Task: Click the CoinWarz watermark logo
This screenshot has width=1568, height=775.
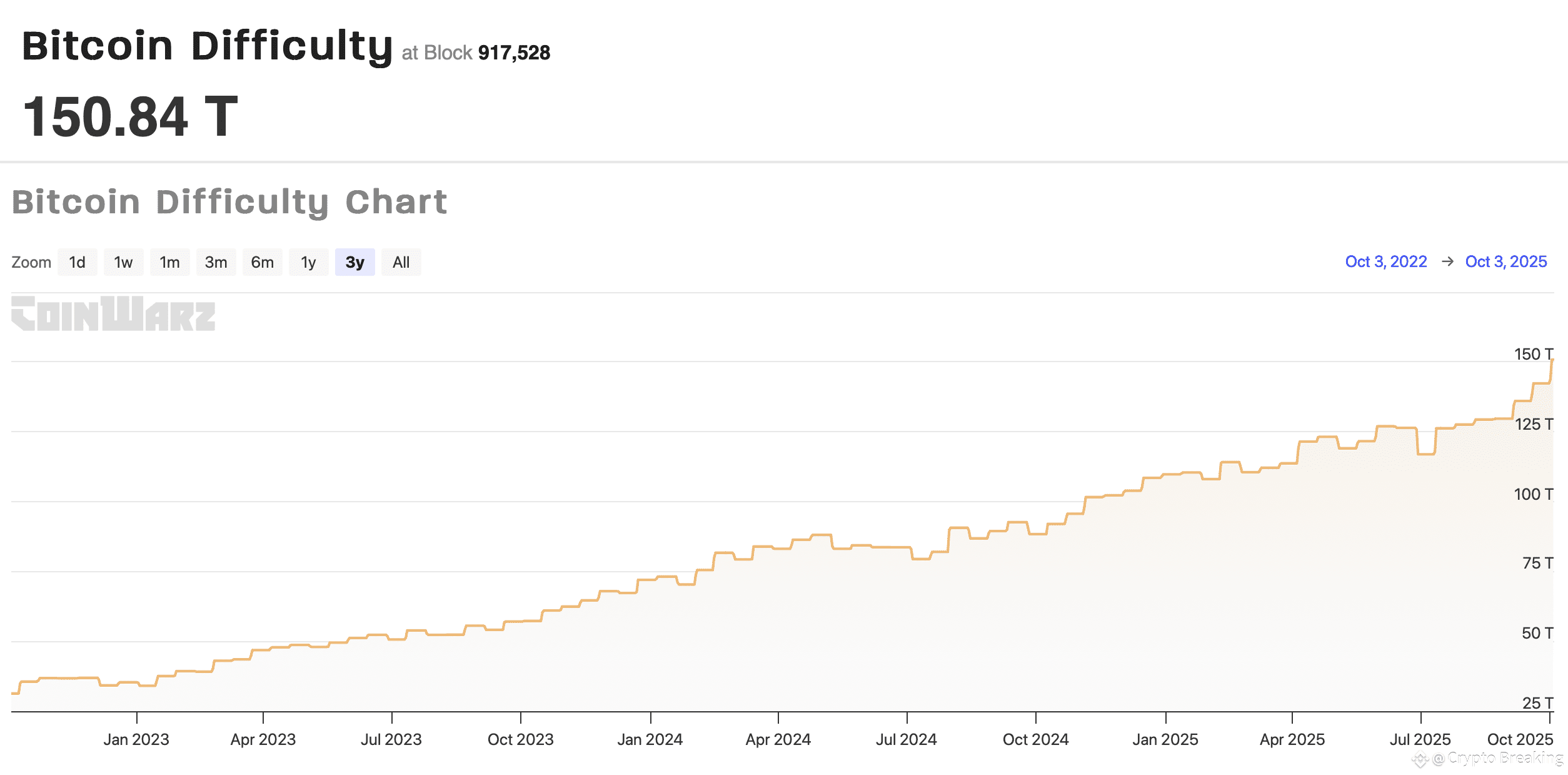Action: tap(113, 313)
